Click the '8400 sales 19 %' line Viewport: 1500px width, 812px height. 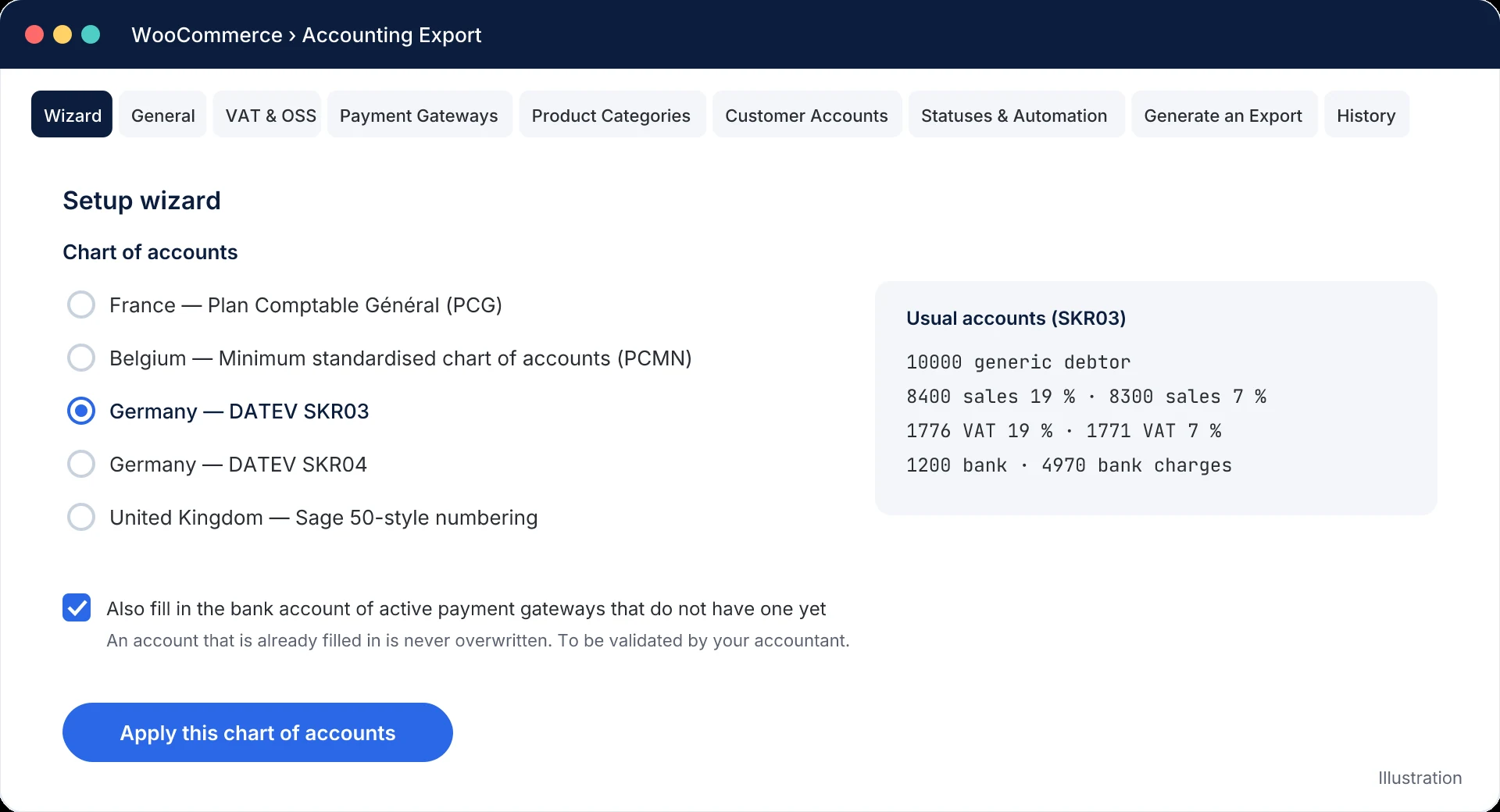[1086, 397]
